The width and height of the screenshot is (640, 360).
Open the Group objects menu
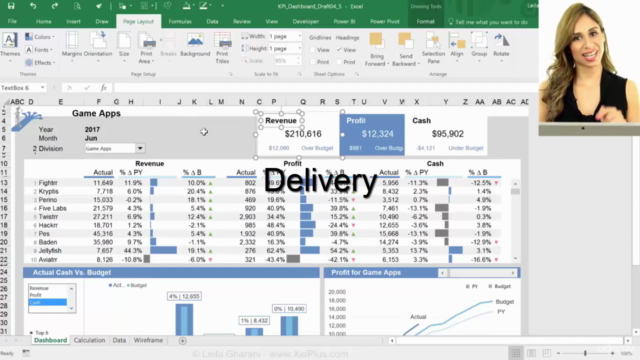[479, 47]
